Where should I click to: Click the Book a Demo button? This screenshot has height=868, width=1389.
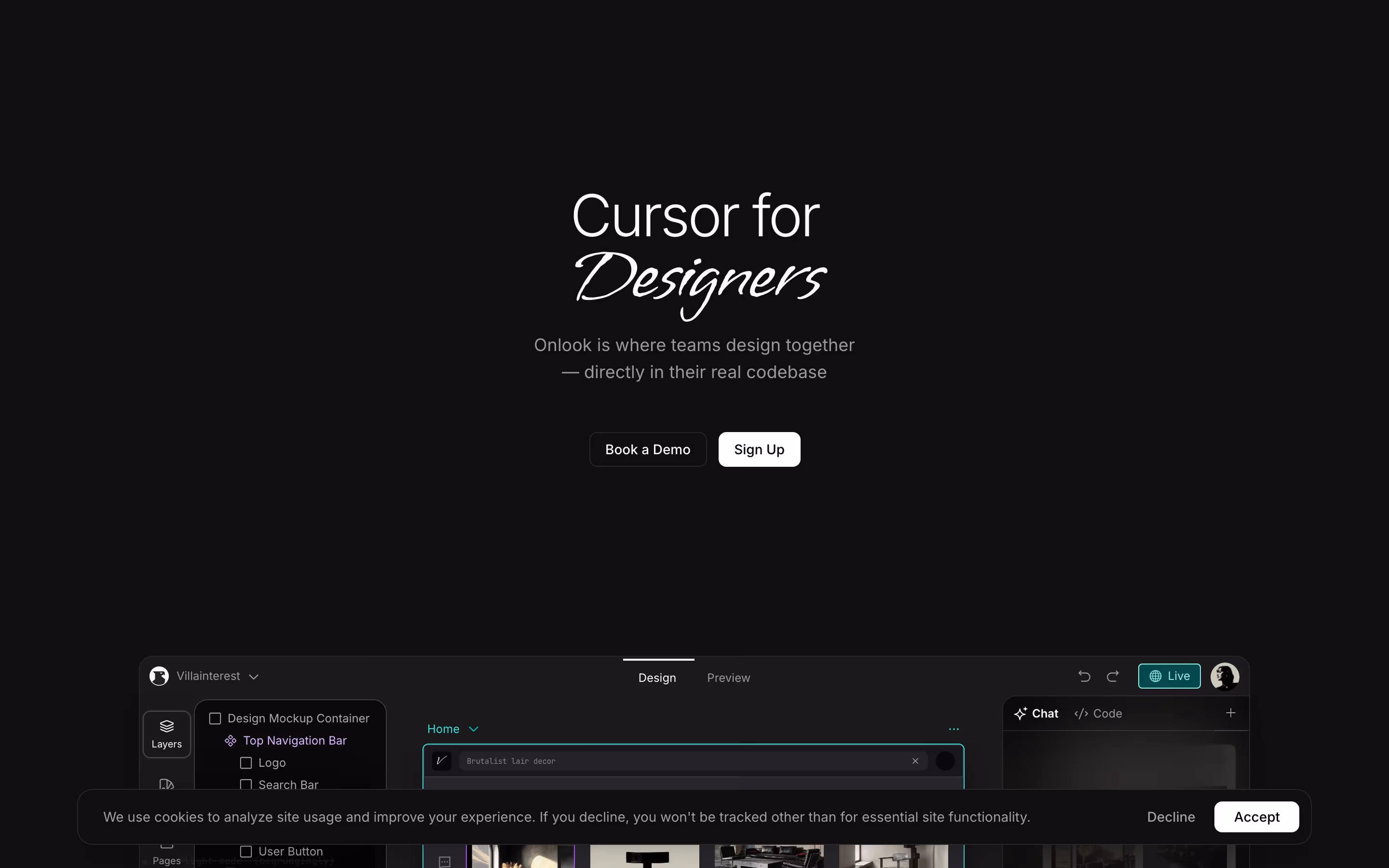tap(647, 449)
